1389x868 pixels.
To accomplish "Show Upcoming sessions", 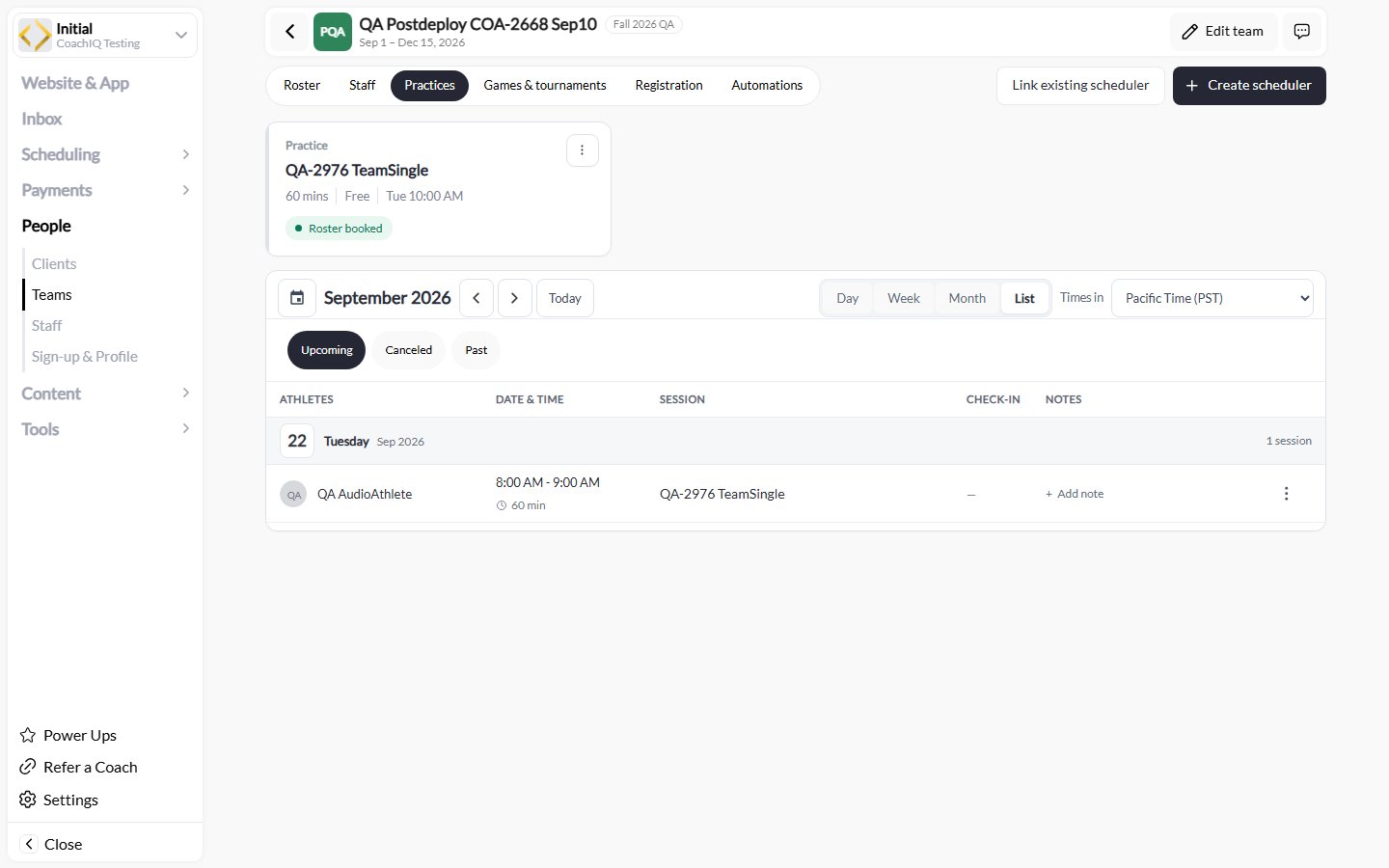I will [x=327, y=350].
